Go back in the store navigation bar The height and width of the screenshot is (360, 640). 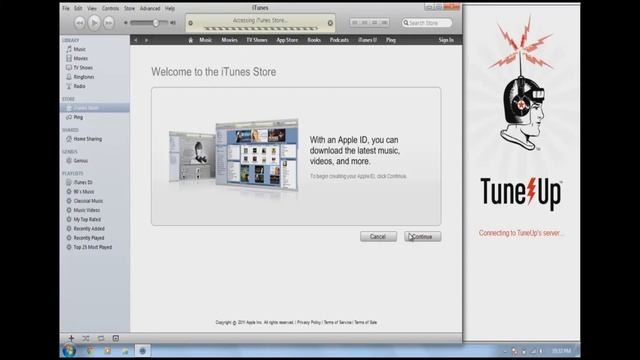click(136, 40)
